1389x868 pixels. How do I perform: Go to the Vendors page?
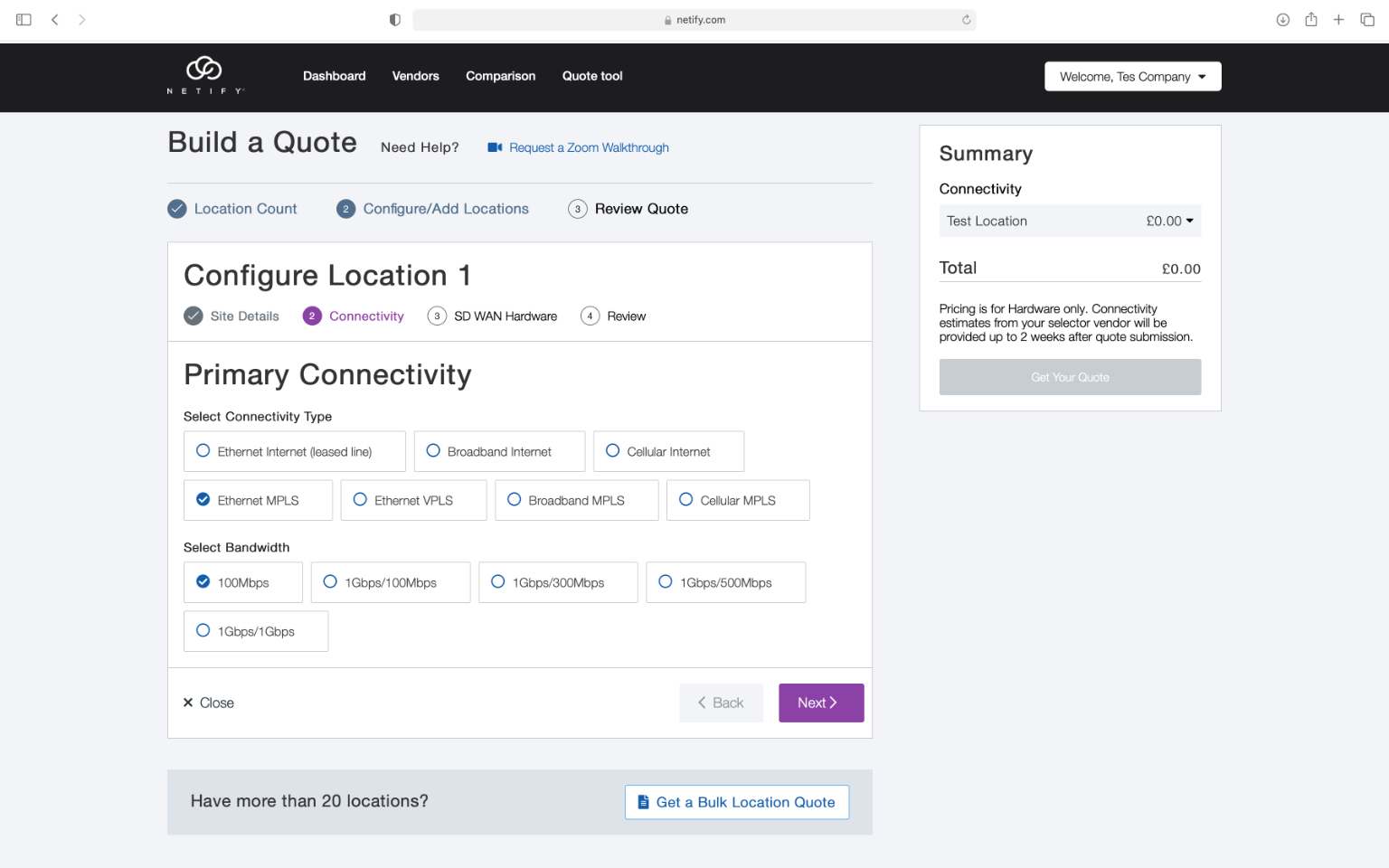pyautogui.click(x=415, y=76)
